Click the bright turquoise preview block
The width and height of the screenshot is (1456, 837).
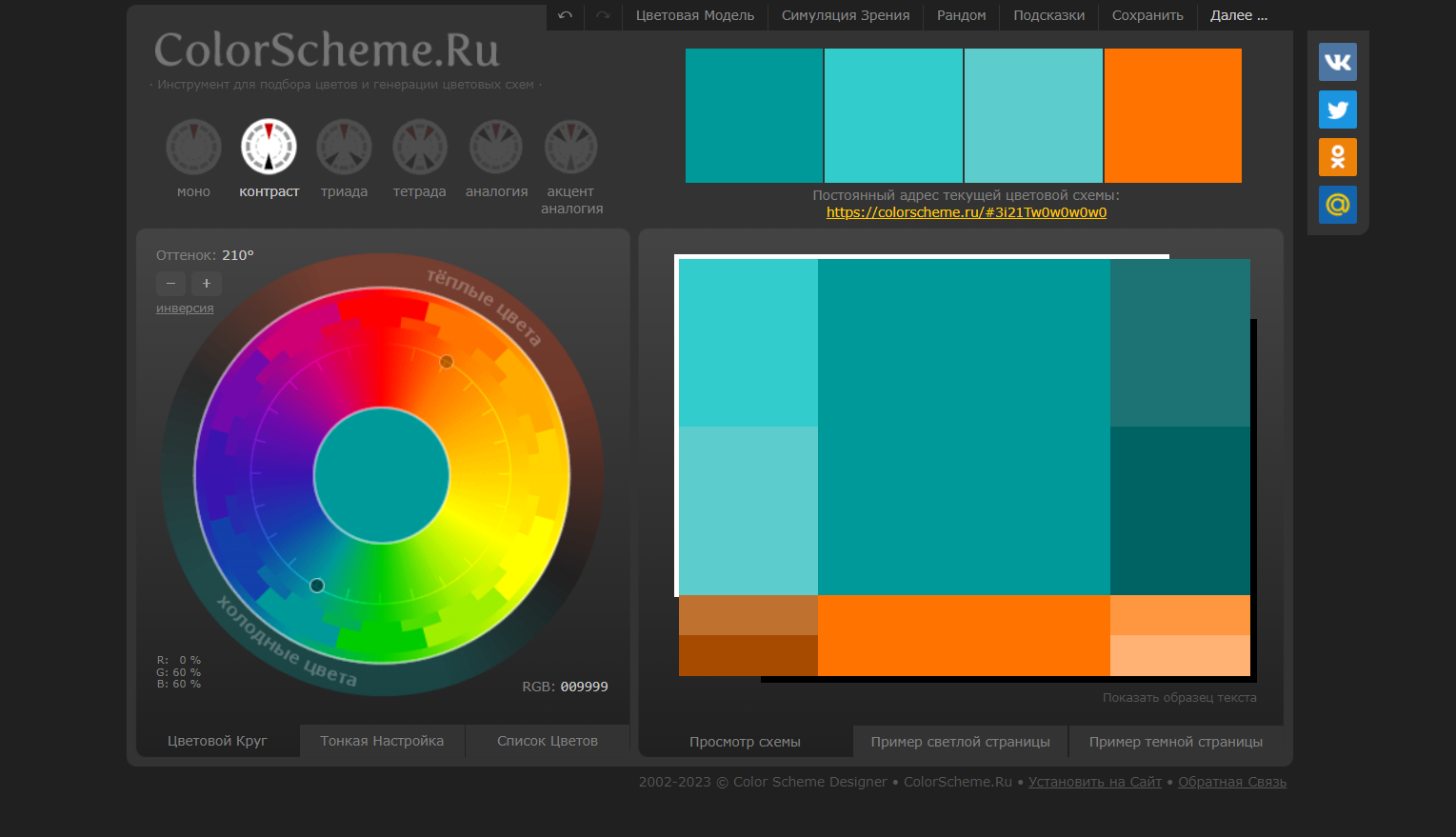coord(748,343)
